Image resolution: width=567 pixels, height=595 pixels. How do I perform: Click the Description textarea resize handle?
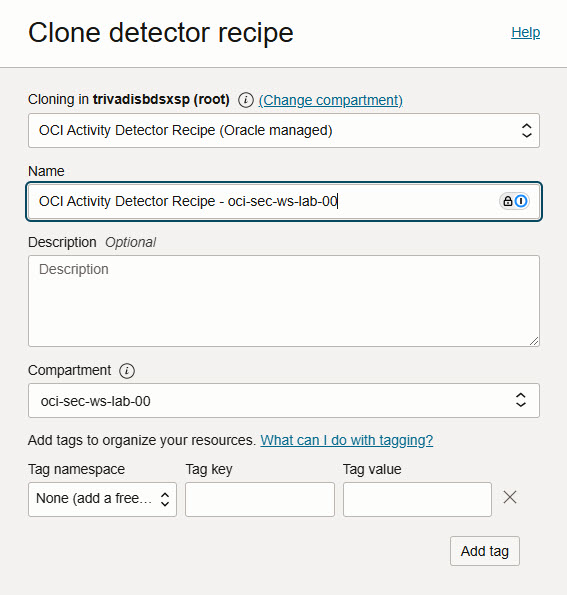534,341
